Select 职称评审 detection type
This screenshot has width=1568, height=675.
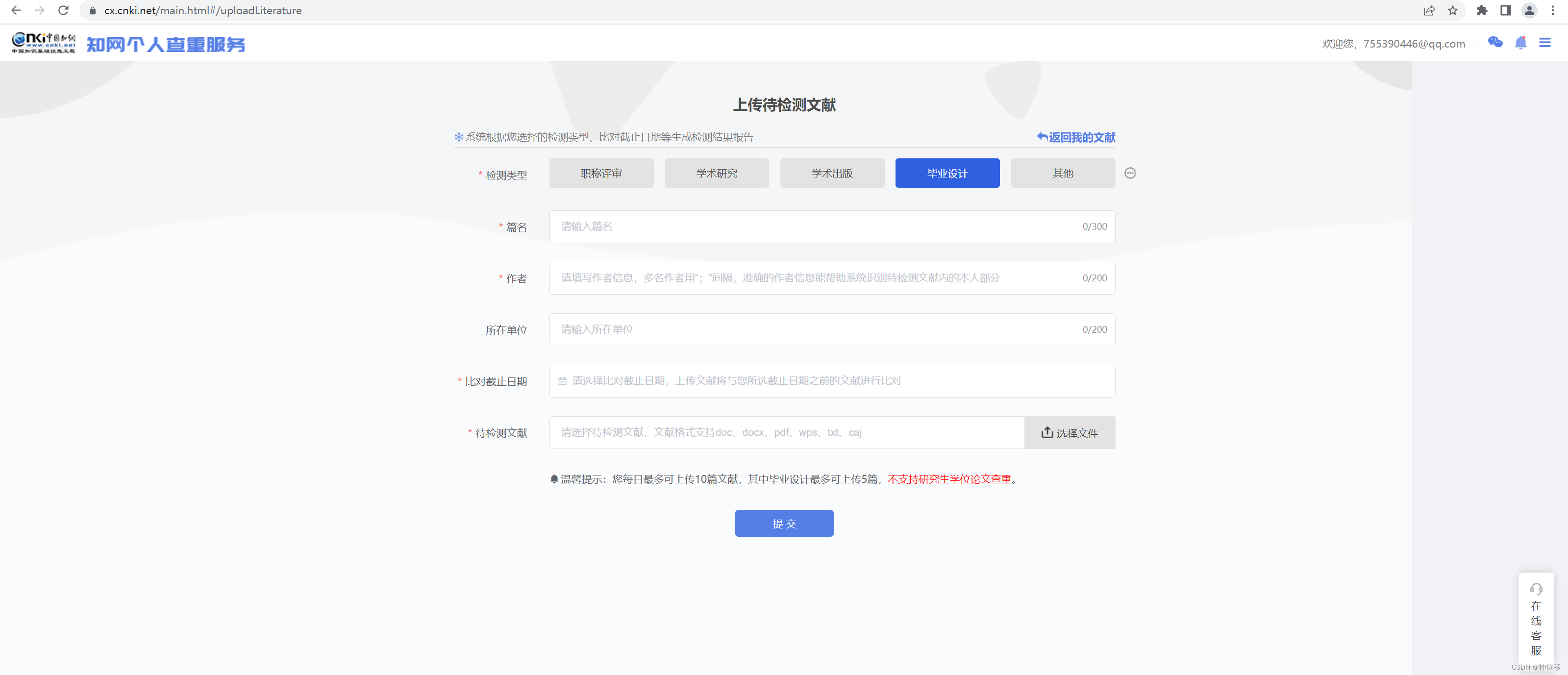[x=601, y=173]
